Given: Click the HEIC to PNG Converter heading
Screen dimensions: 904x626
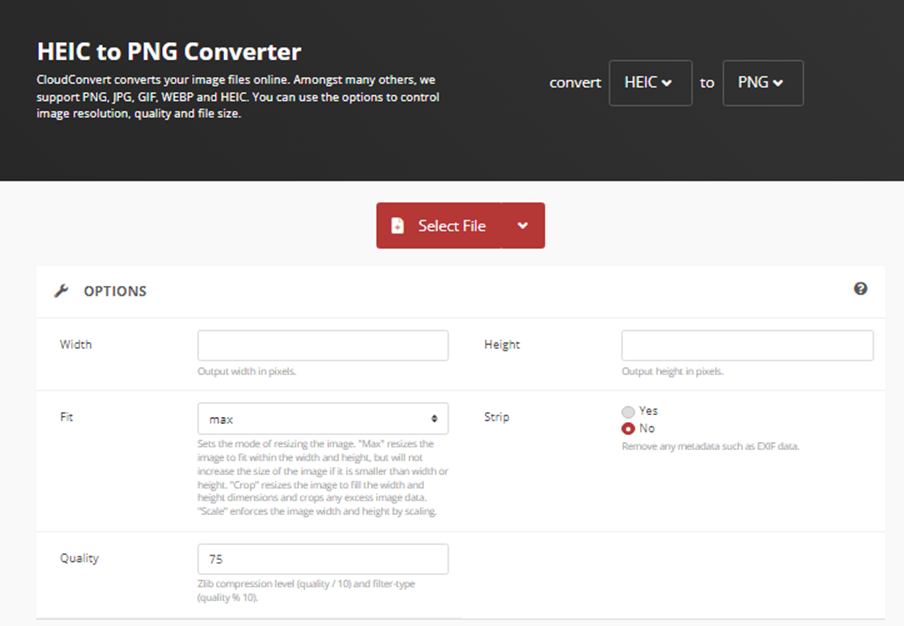Looking at the screenshot, I should (169, 52).
